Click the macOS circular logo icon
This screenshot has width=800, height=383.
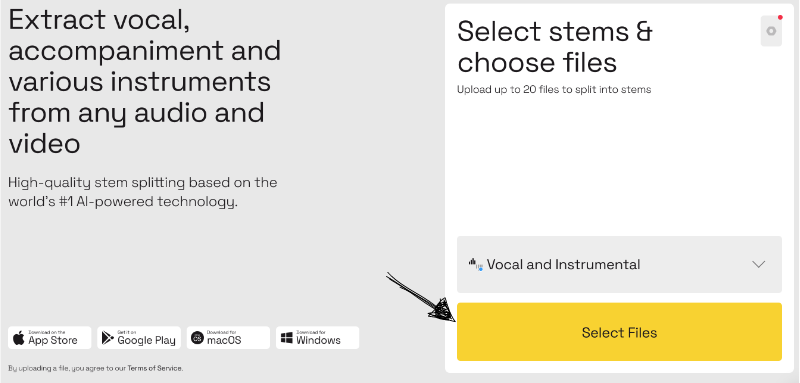pyautogui.click(x=197, y=338)
